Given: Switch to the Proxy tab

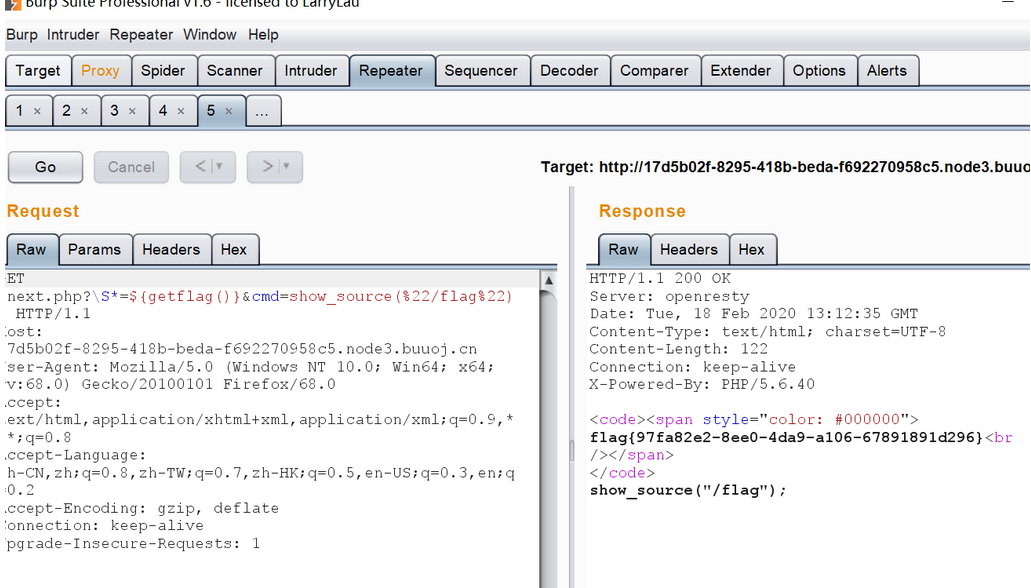Looking at the screenshot, I should point(100,71).
